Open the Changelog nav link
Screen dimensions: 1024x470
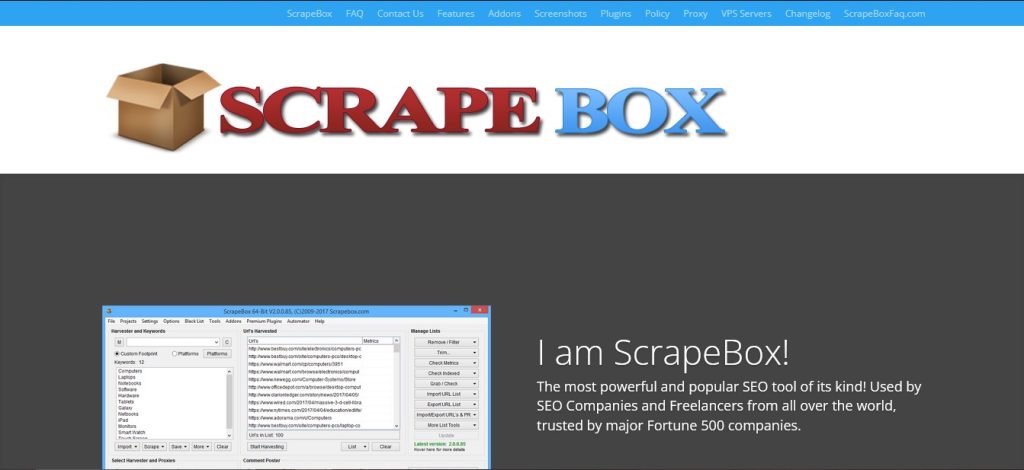(x=807, y=13)
